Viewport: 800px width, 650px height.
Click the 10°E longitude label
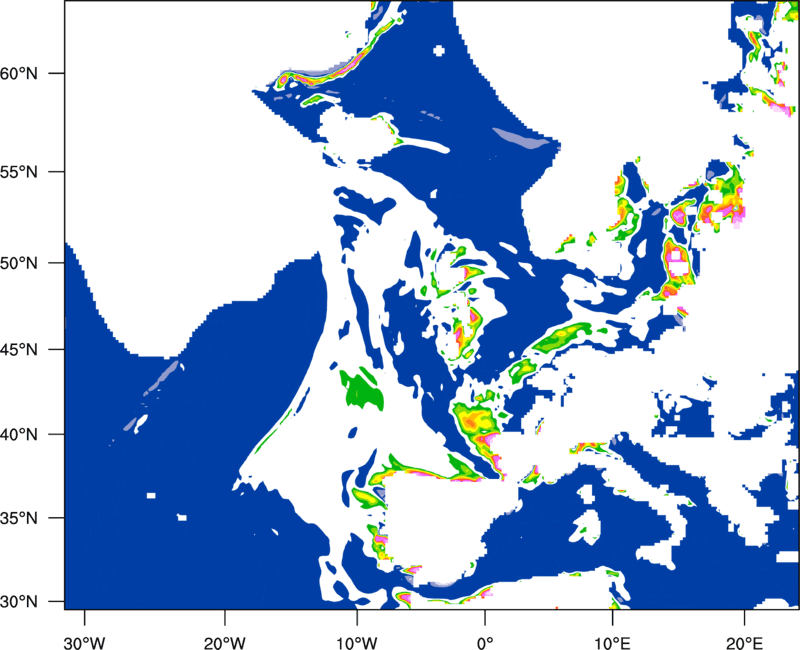[x=612, y=643]
